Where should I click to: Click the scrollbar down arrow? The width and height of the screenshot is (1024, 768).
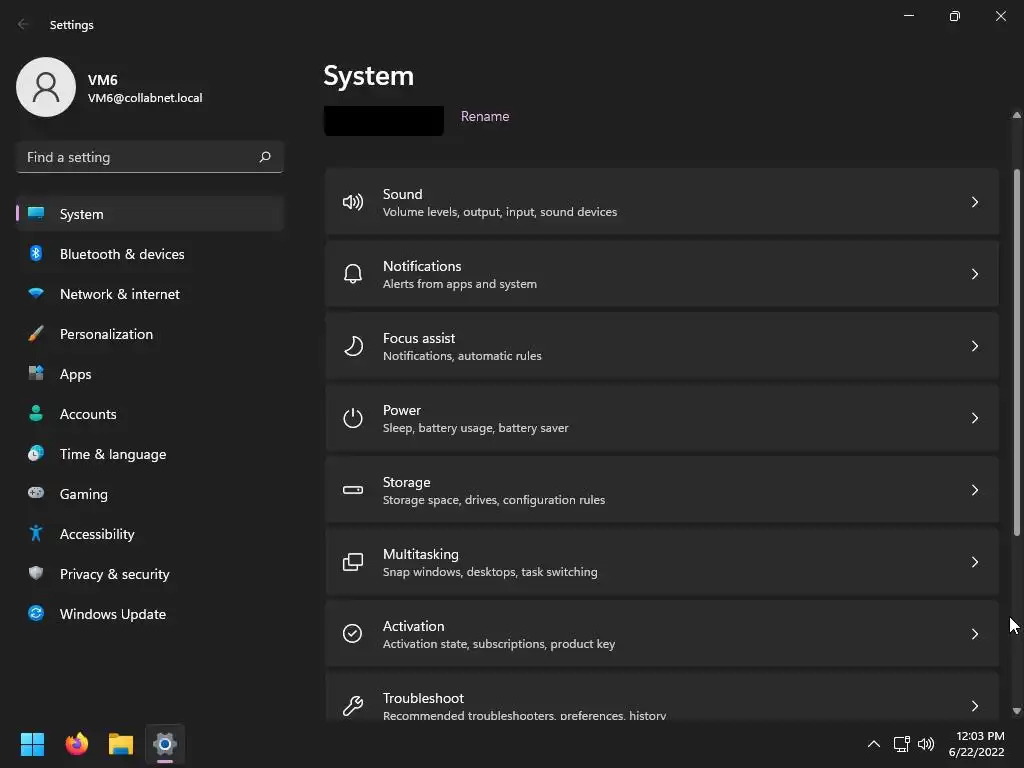1017,711
